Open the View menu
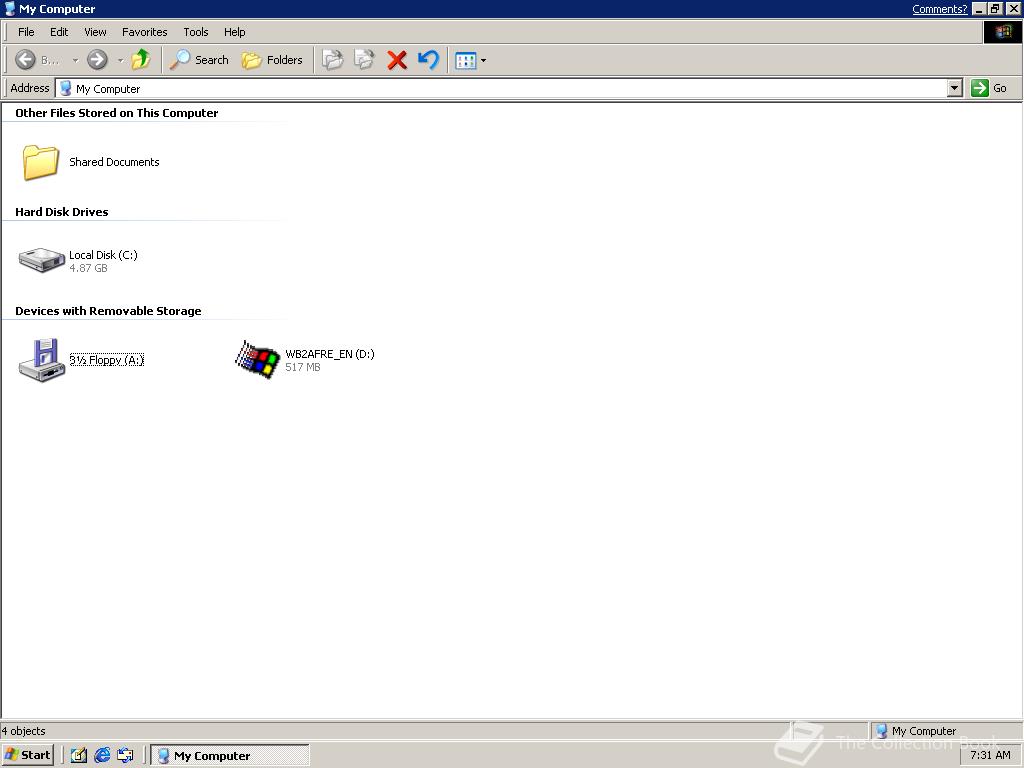This screenshot has height=768, width=1024. click(x=95, y=32)
